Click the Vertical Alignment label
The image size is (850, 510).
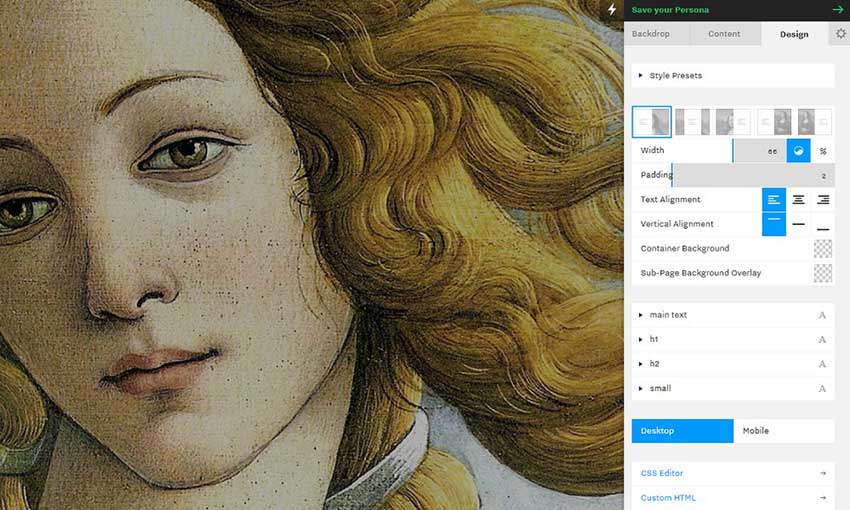click(x=677, y=224)
